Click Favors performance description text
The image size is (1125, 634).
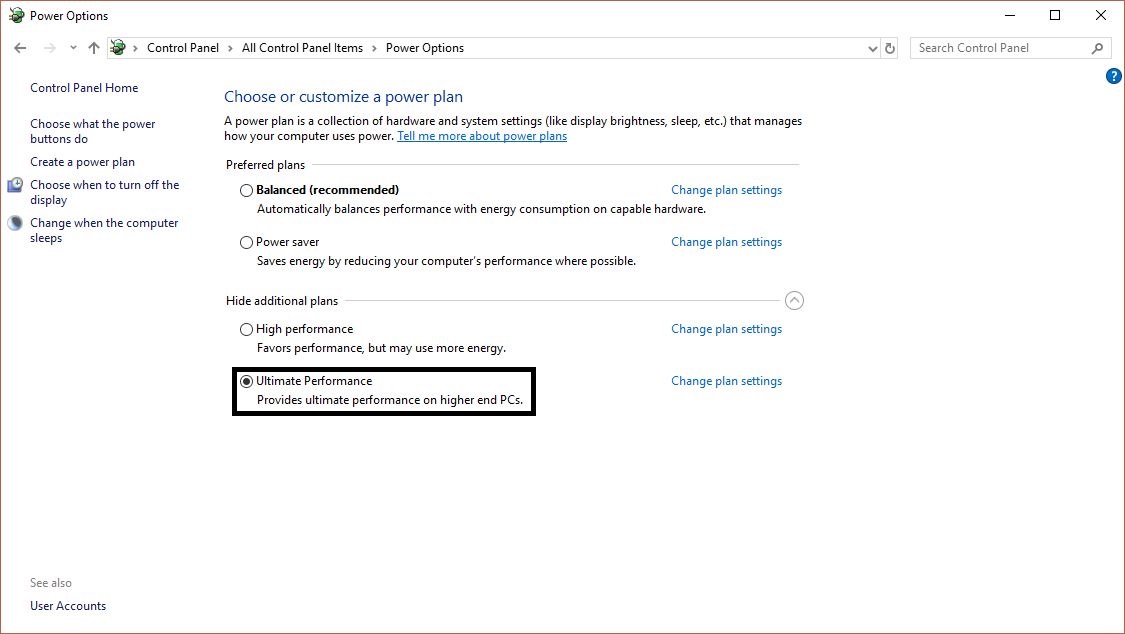(382, 349)
